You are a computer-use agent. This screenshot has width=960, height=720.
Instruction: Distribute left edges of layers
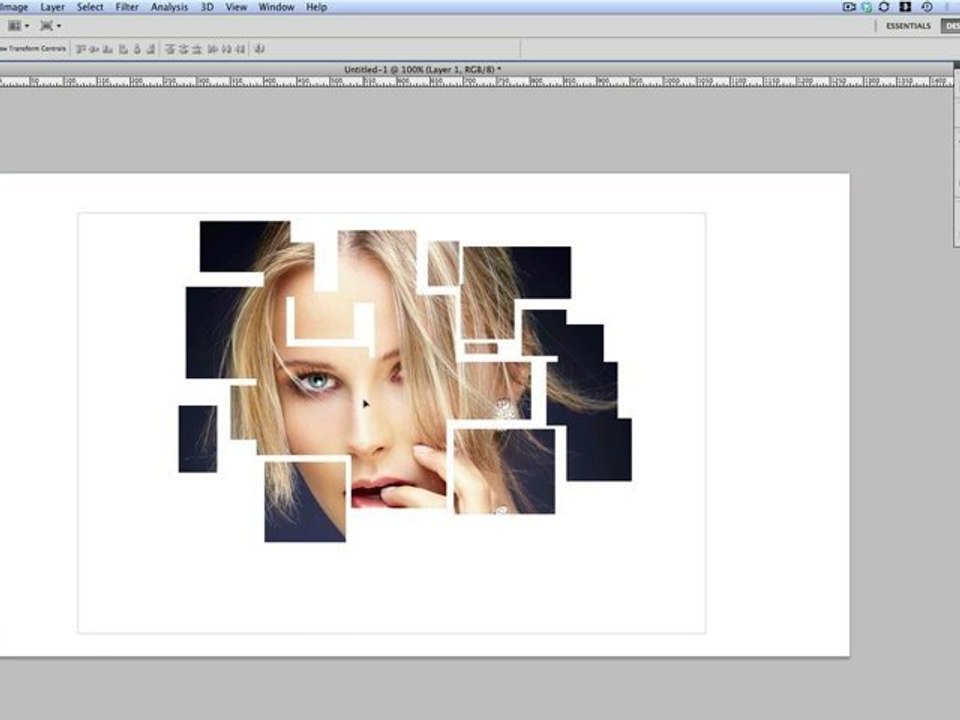click(212, 49)
